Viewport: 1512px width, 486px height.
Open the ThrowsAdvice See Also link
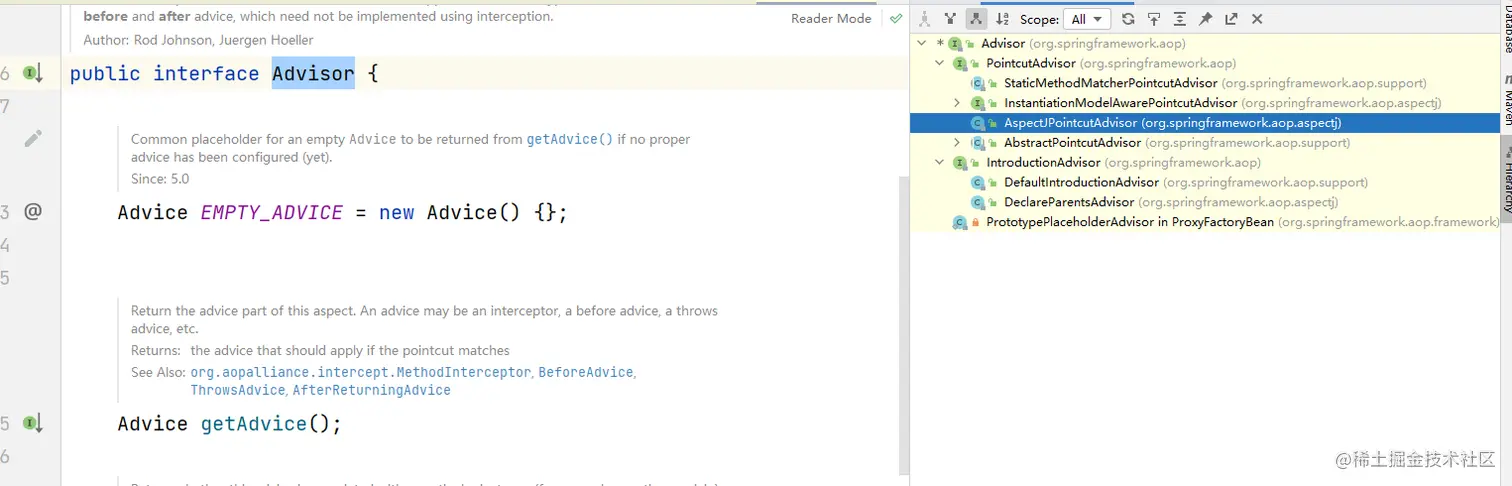click(237, 390)
